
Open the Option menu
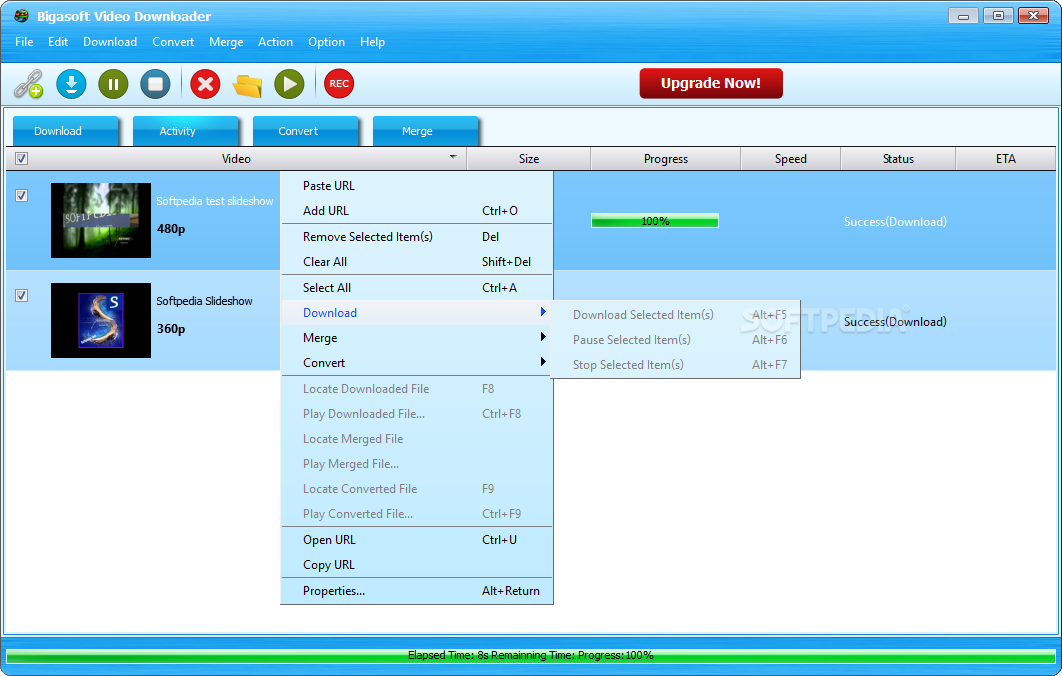click(x=326, y=42)
